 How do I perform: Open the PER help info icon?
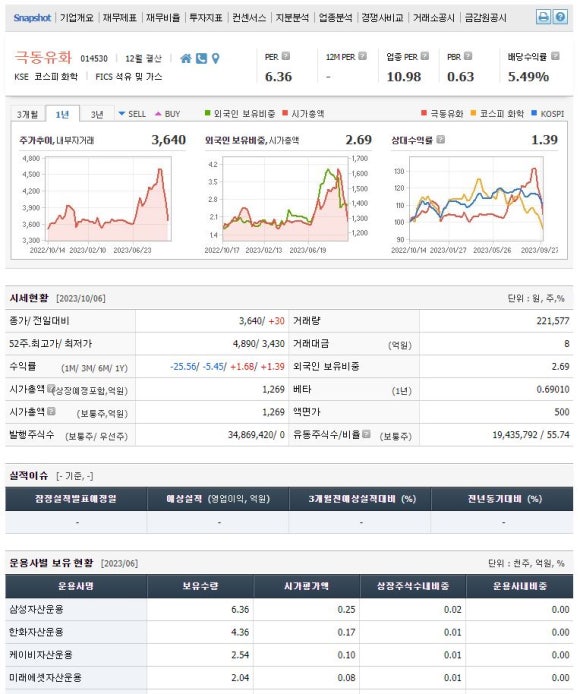click(x=286, y=56)
